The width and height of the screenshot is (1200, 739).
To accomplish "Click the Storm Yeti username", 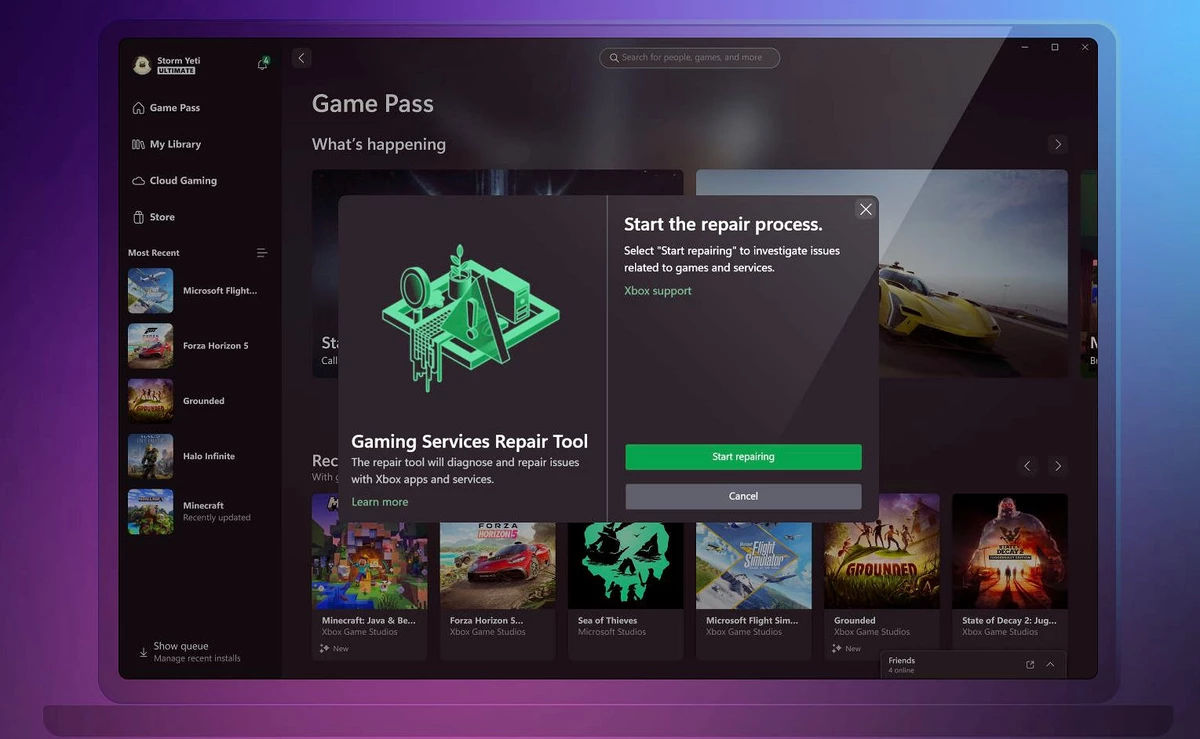I will [179, 60].
